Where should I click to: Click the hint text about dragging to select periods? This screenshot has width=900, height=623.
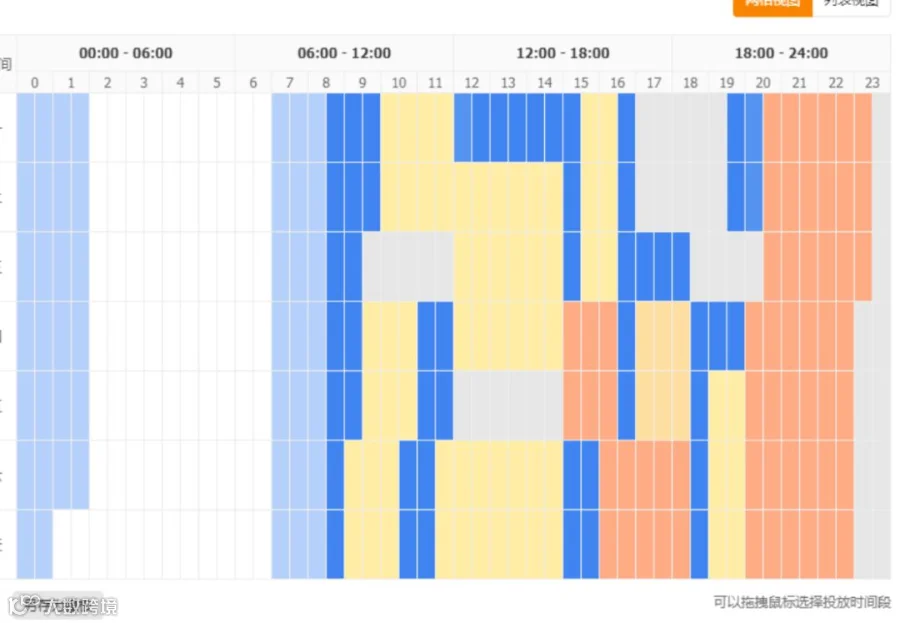pos(802,602)
